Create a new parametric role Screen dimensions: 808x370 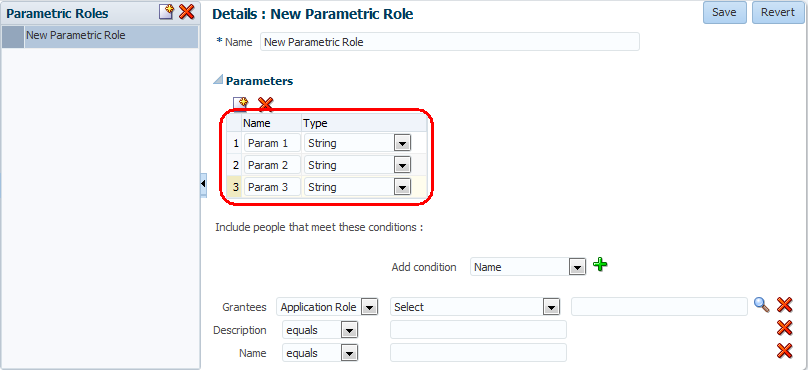[x=166, y=12]
